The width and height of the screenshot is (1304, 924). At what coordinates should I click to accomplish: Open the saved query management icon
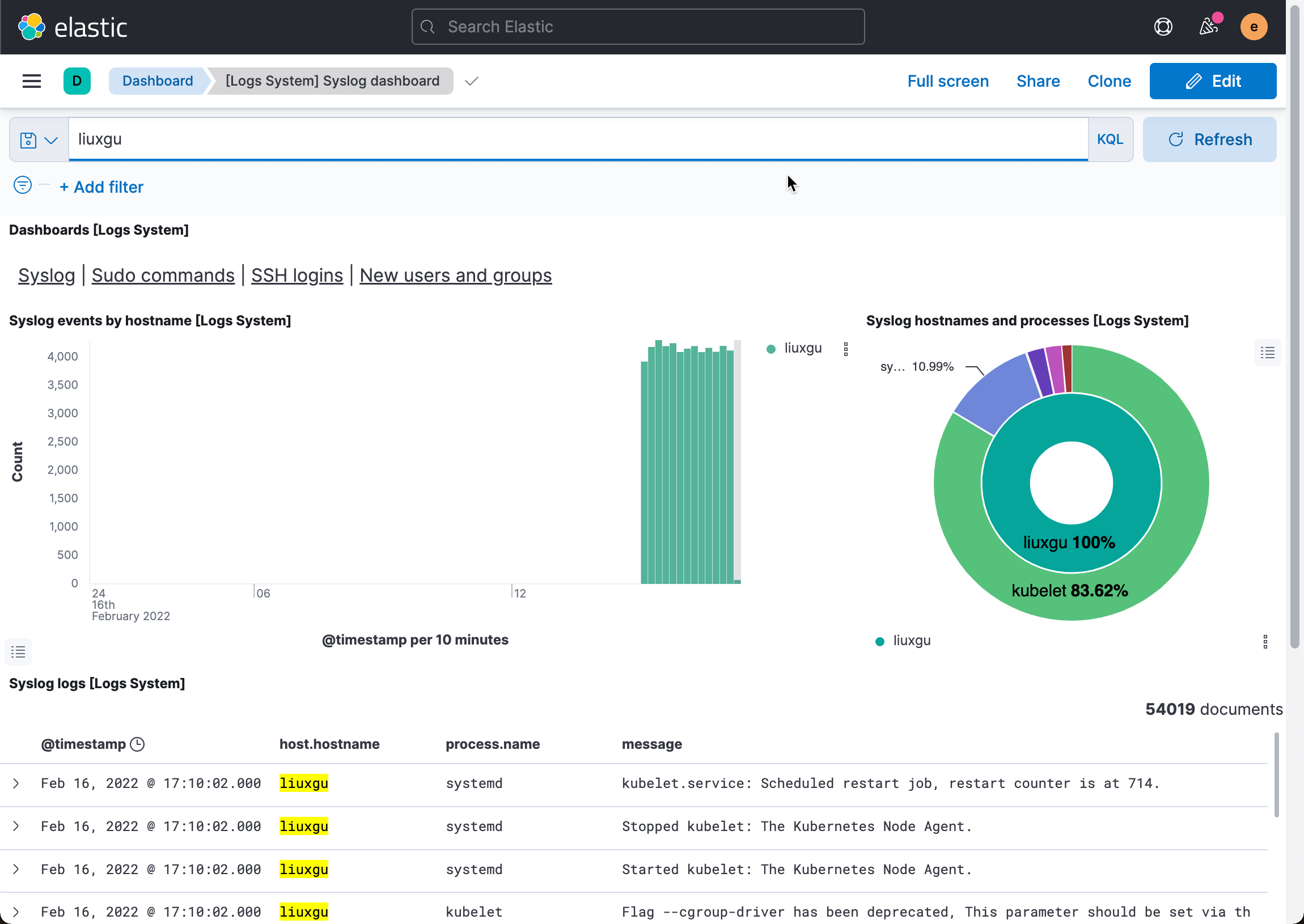coord(27,139)
